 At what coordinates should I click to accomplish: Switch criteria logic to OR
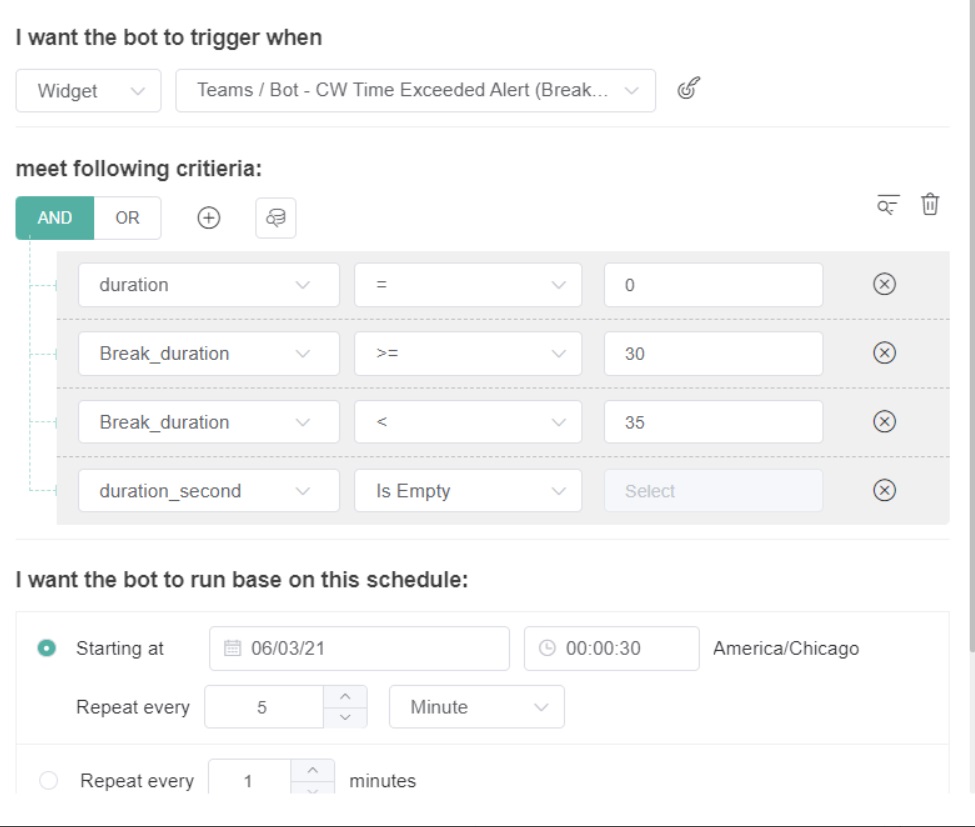click(127, 218)
